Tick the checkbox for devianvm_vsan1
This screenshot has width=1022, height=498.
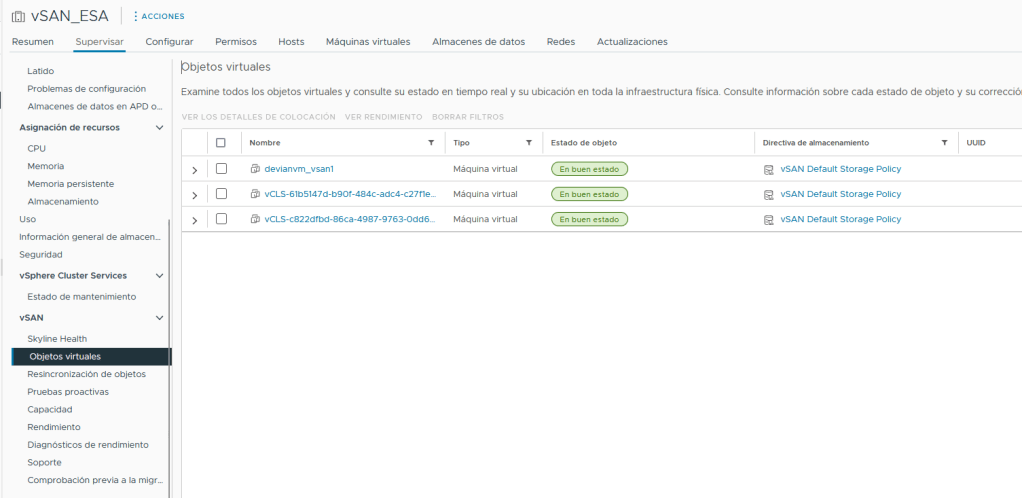[221, 168]
